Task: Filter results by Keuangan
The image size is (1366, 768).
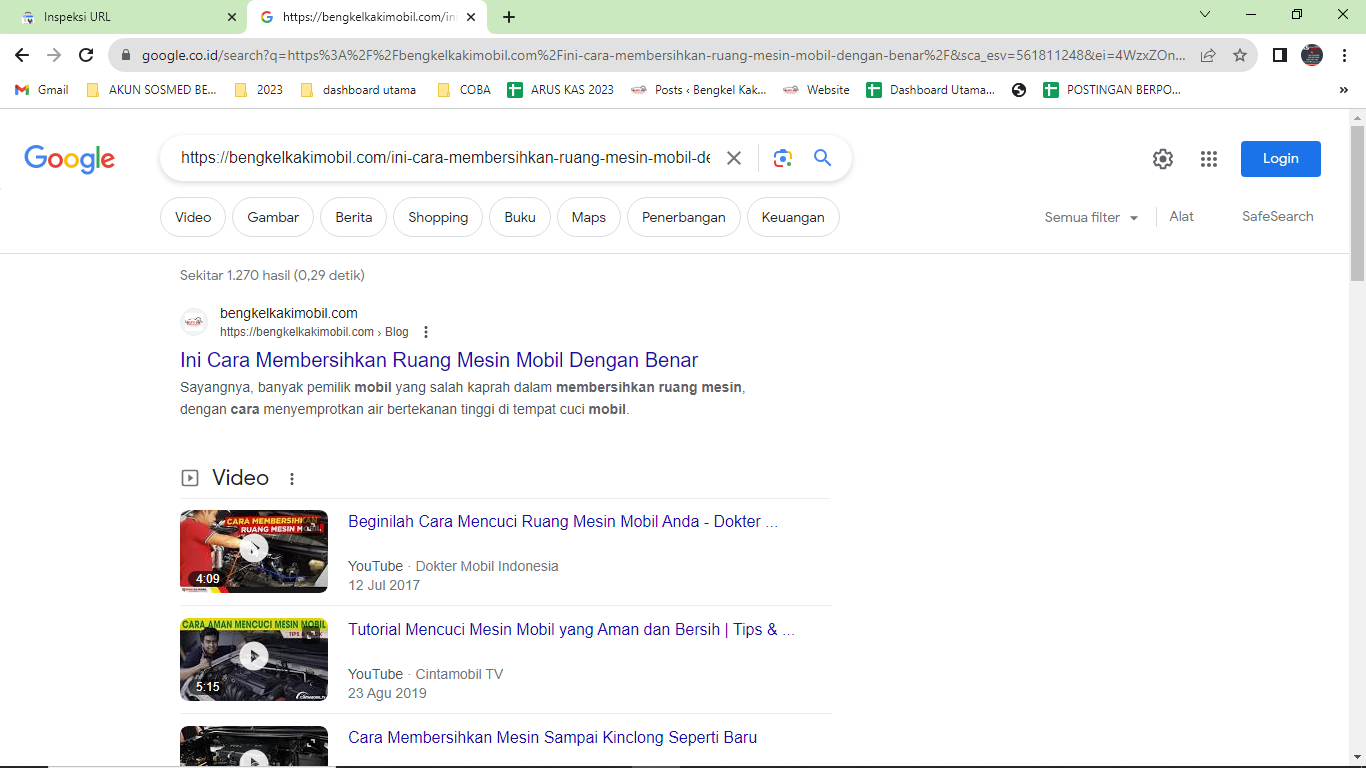Action: 793,217
